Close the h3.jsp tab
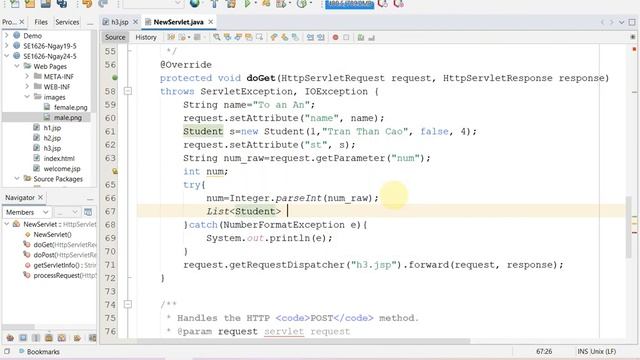The image size is (640, 360). [x=136, y=22]
